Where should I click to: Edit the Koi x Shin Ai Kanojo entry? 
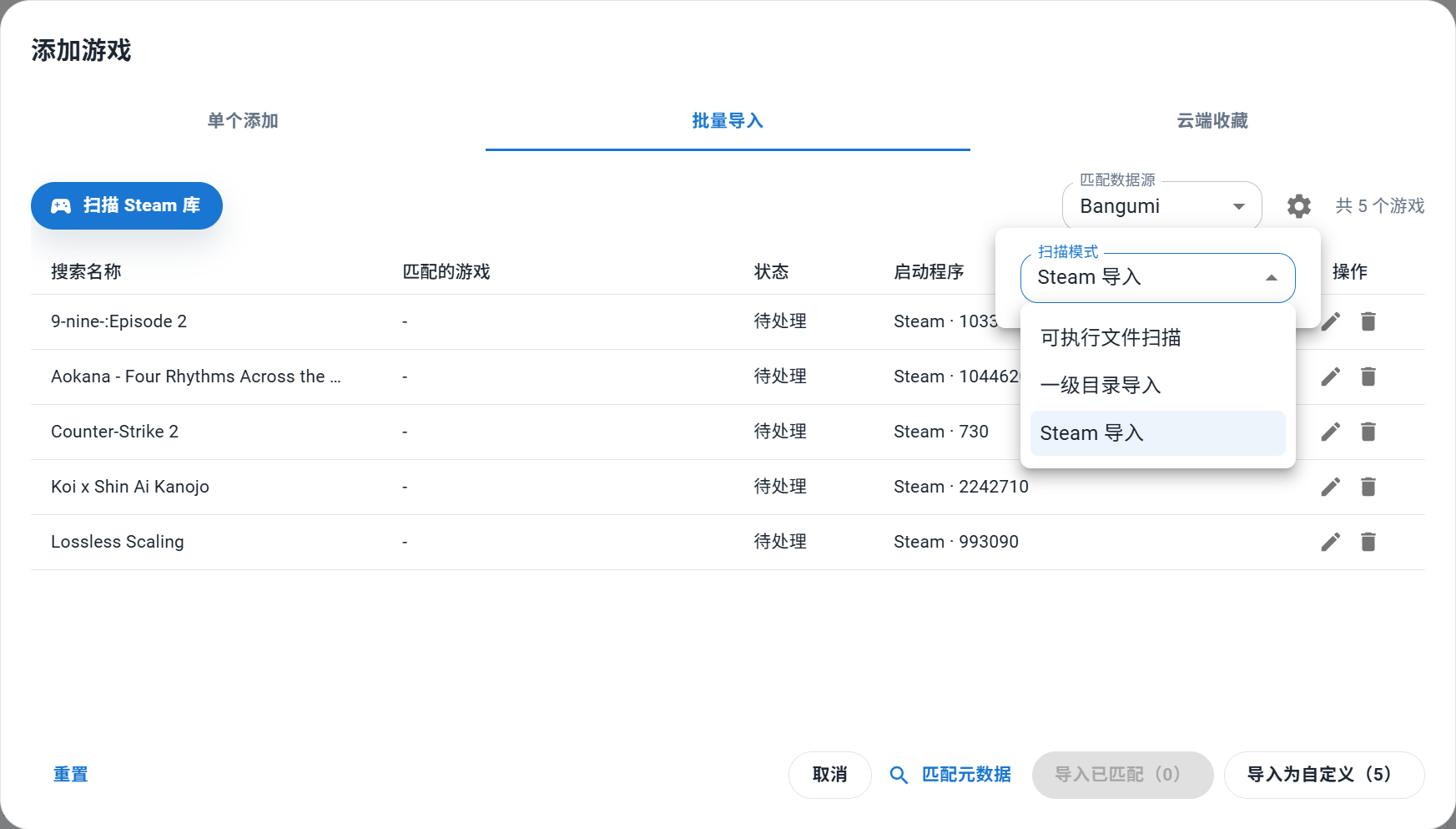(x=1331, y=487)
